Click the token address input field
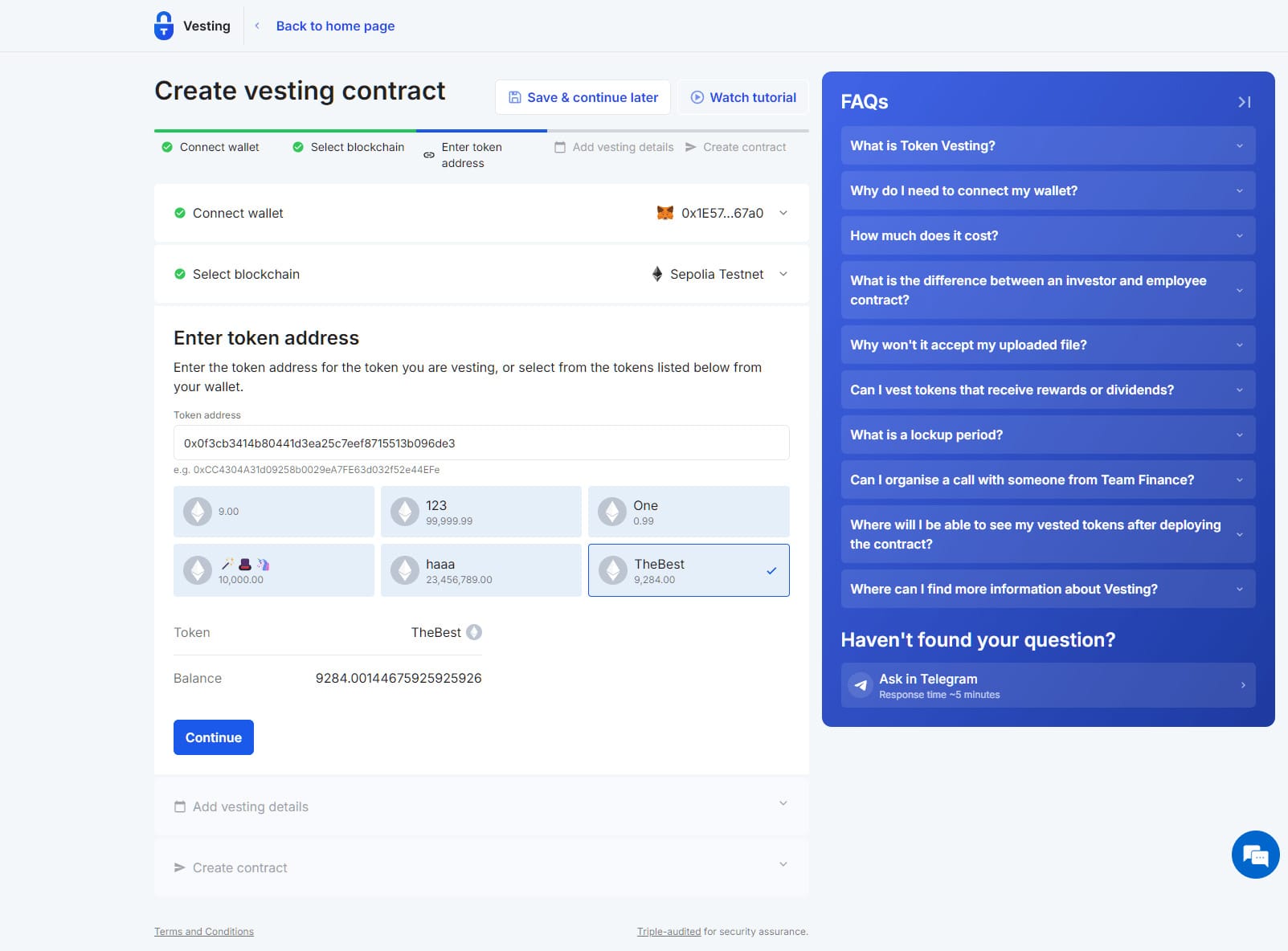 (x=480, y=443)
